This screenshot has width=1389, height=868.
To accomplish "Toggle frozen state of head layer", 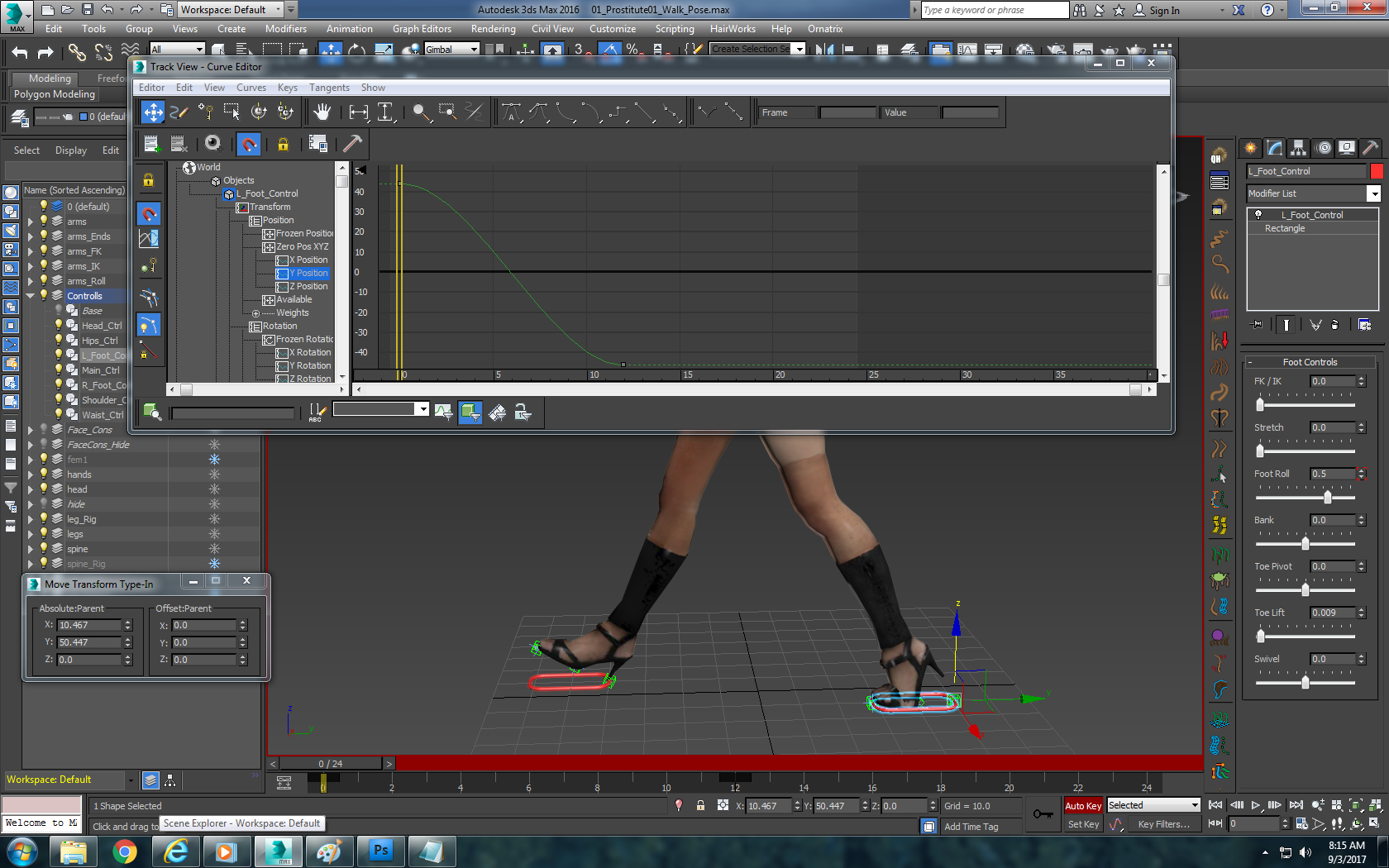I will point(214,489).
